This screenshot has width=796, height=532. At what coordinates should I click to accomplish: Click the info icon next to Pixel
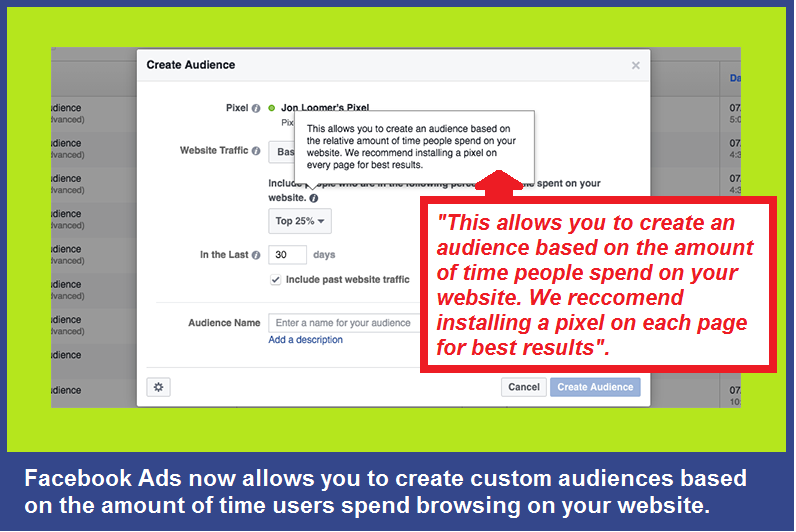point(256,108)
